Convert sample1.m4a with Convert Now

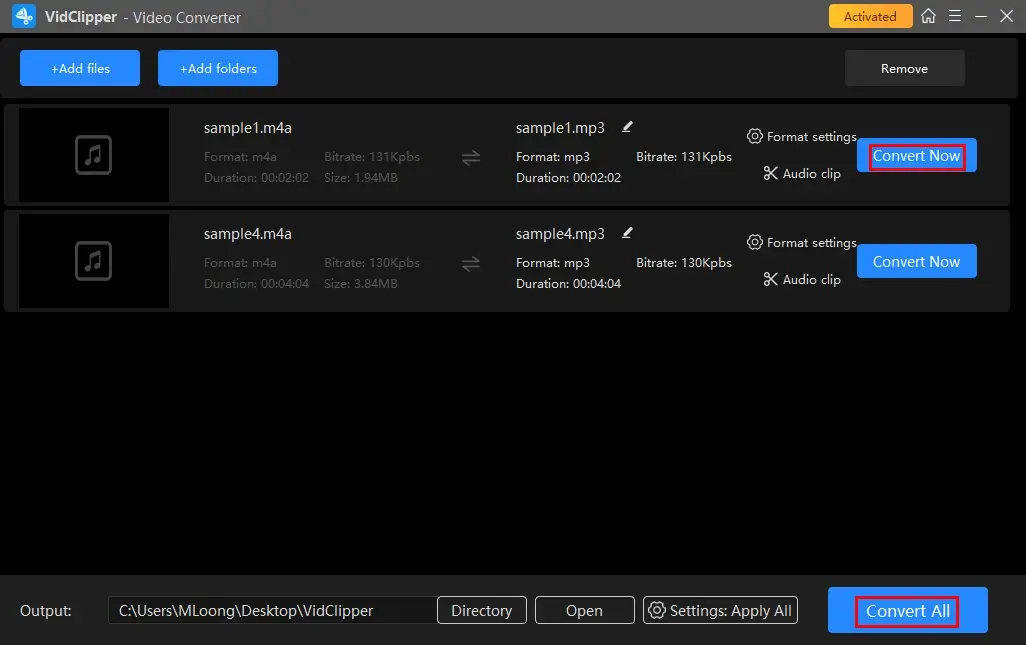pyautogui.click(x=916, y=156)
